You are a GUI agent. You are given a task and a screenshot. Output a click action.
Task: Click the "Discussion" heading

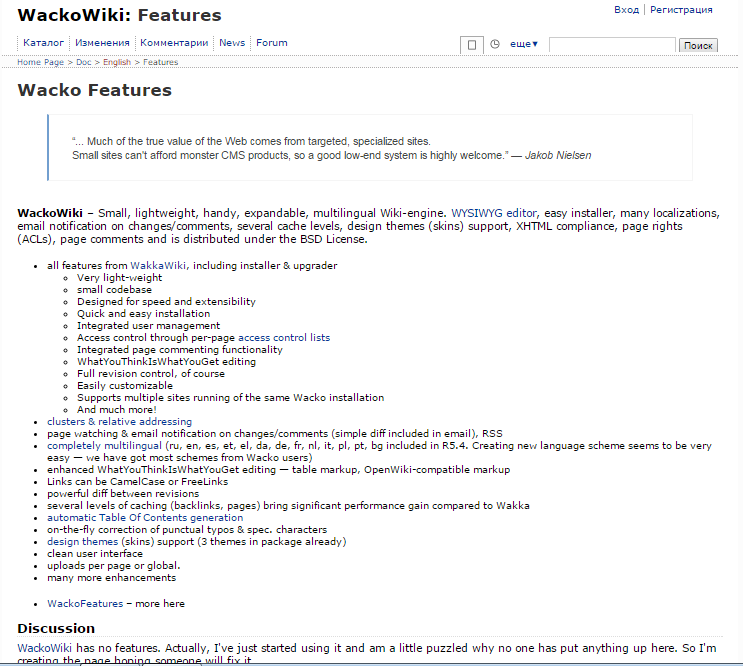pos(56,629)
